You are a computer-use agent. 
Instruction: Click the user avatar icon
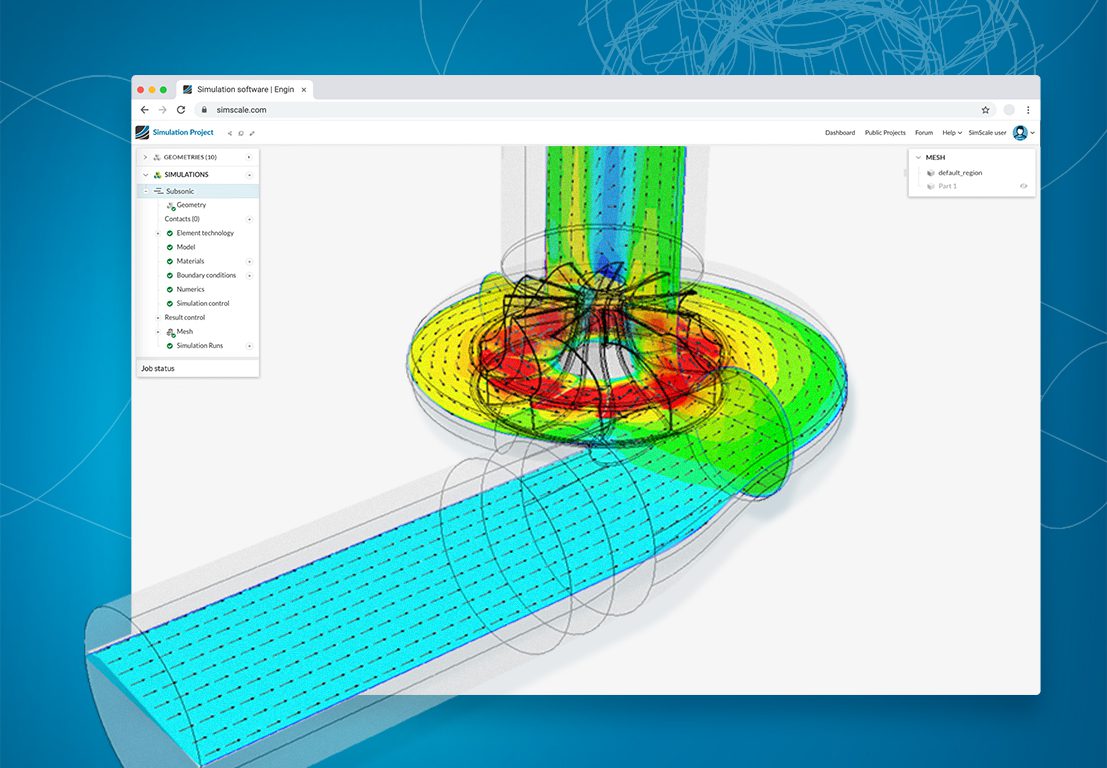tap(1019, 133)
